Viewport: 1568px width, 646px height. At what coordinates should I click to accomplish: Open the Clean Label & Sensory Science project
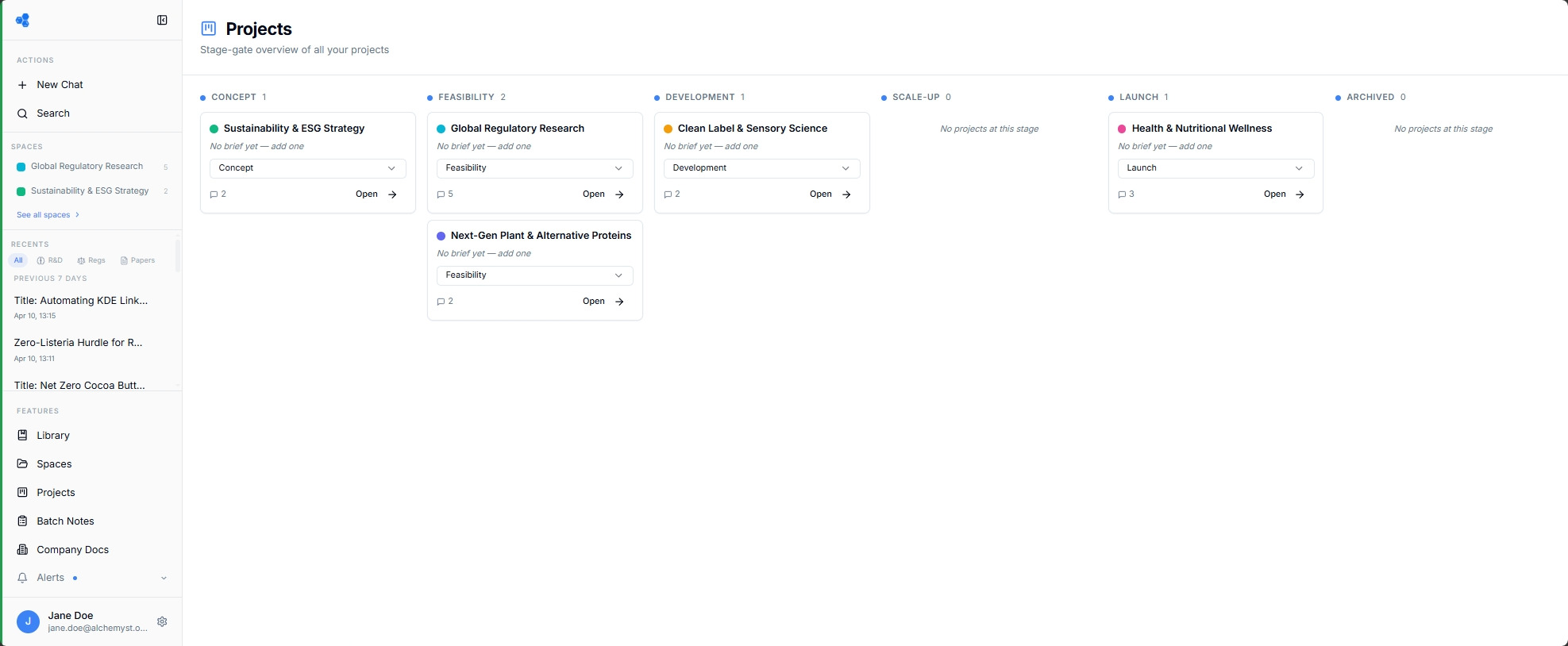830,194
